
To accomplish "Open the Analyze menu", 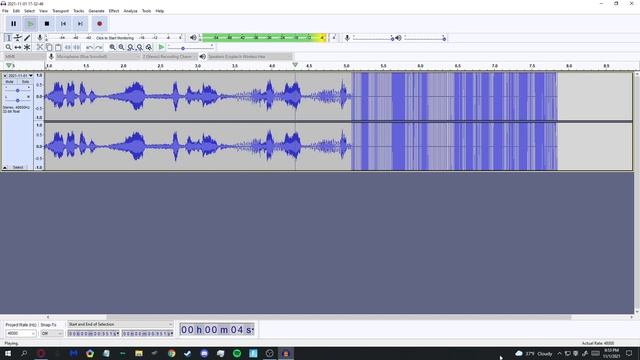I will [130, 11].
